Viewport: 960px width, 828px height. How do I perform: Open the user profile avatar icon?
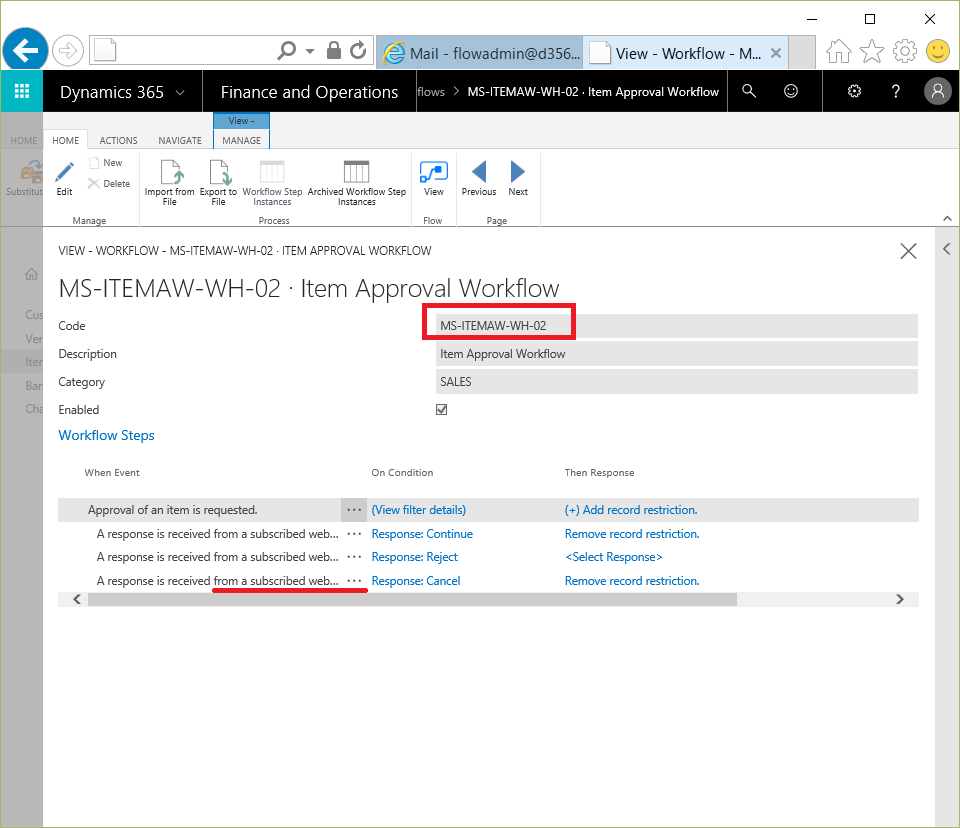tap(937, 91)
